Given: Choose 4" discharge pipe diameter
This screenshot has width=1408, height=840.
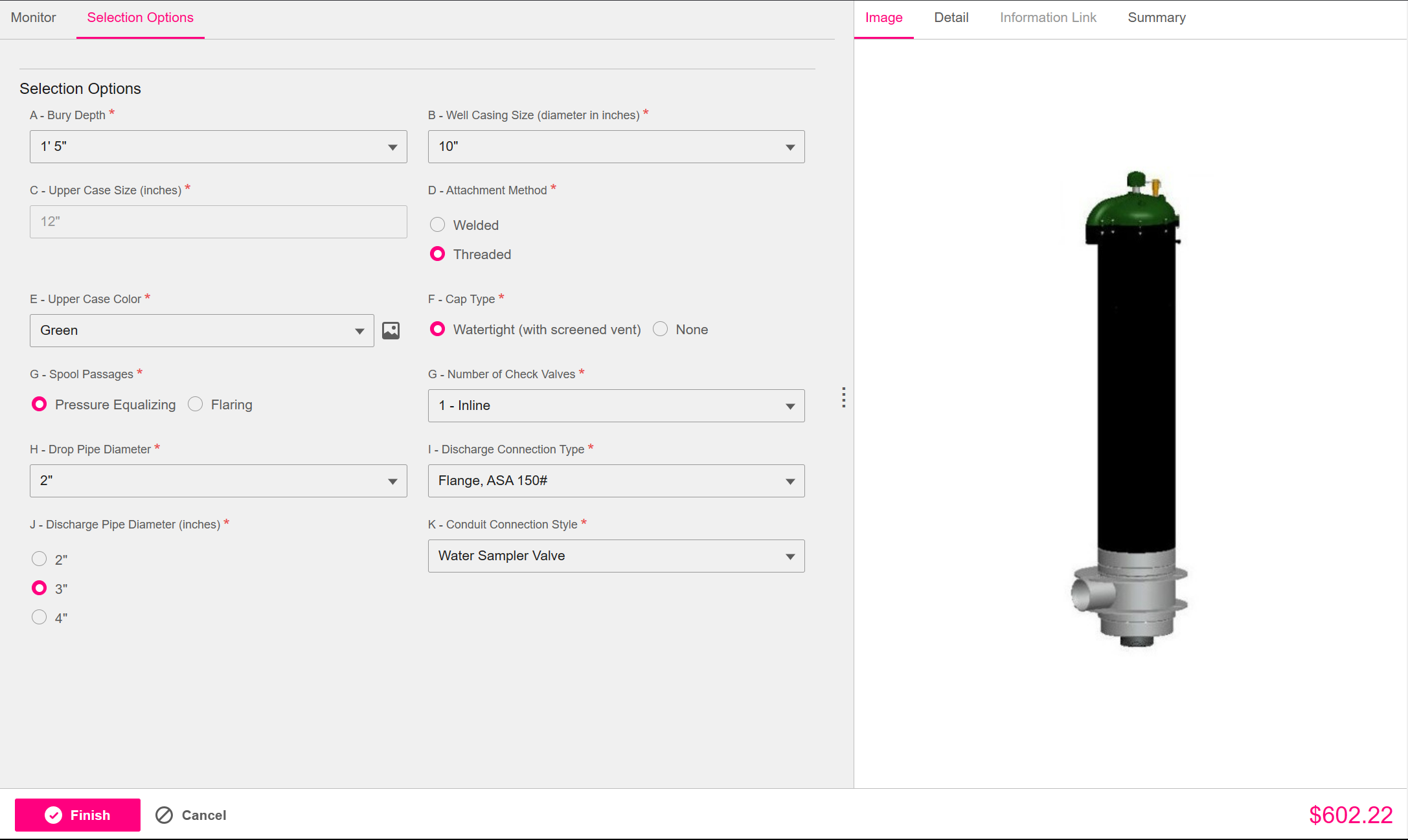Looking at the screenshot, I should [39, 617].
